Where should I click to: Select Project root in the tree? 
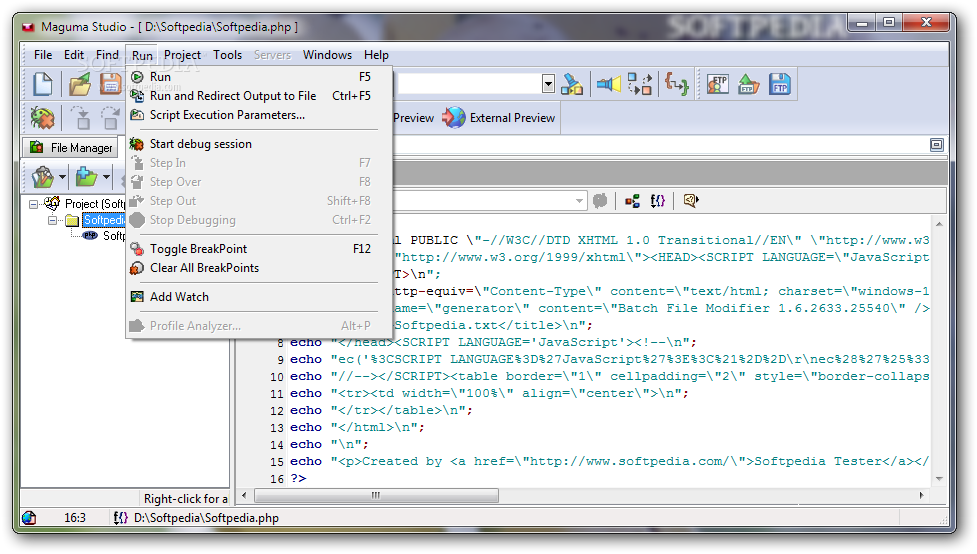95,204
